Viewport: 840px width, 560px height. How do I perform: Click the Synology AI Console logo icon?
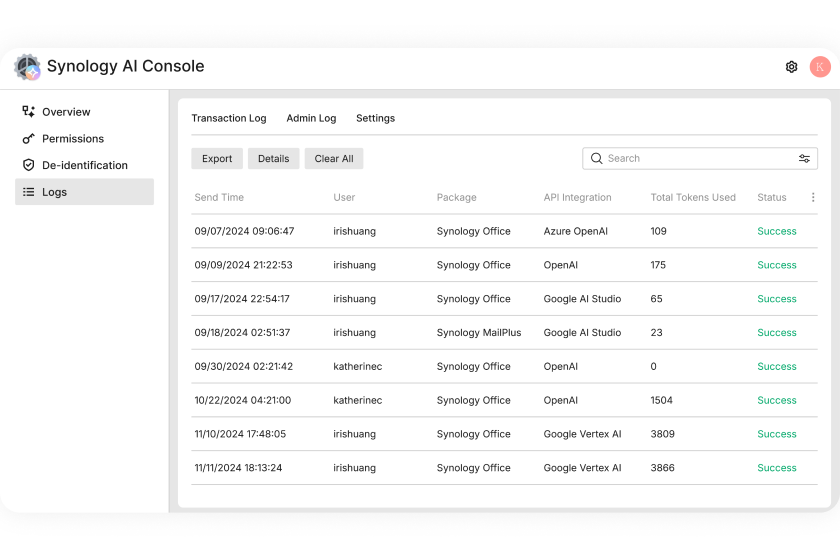(x=27, y=67)
